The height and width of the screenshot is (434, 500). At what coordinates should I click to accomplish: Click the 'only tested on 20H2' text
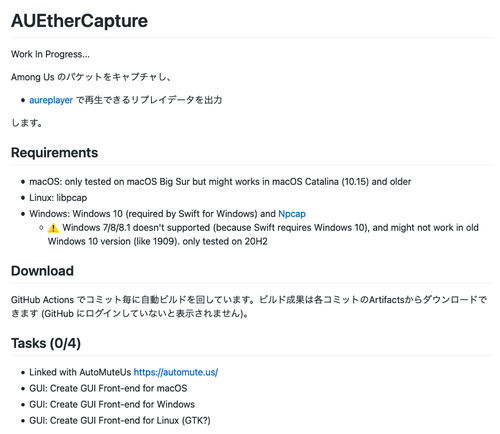click(225, 241)
